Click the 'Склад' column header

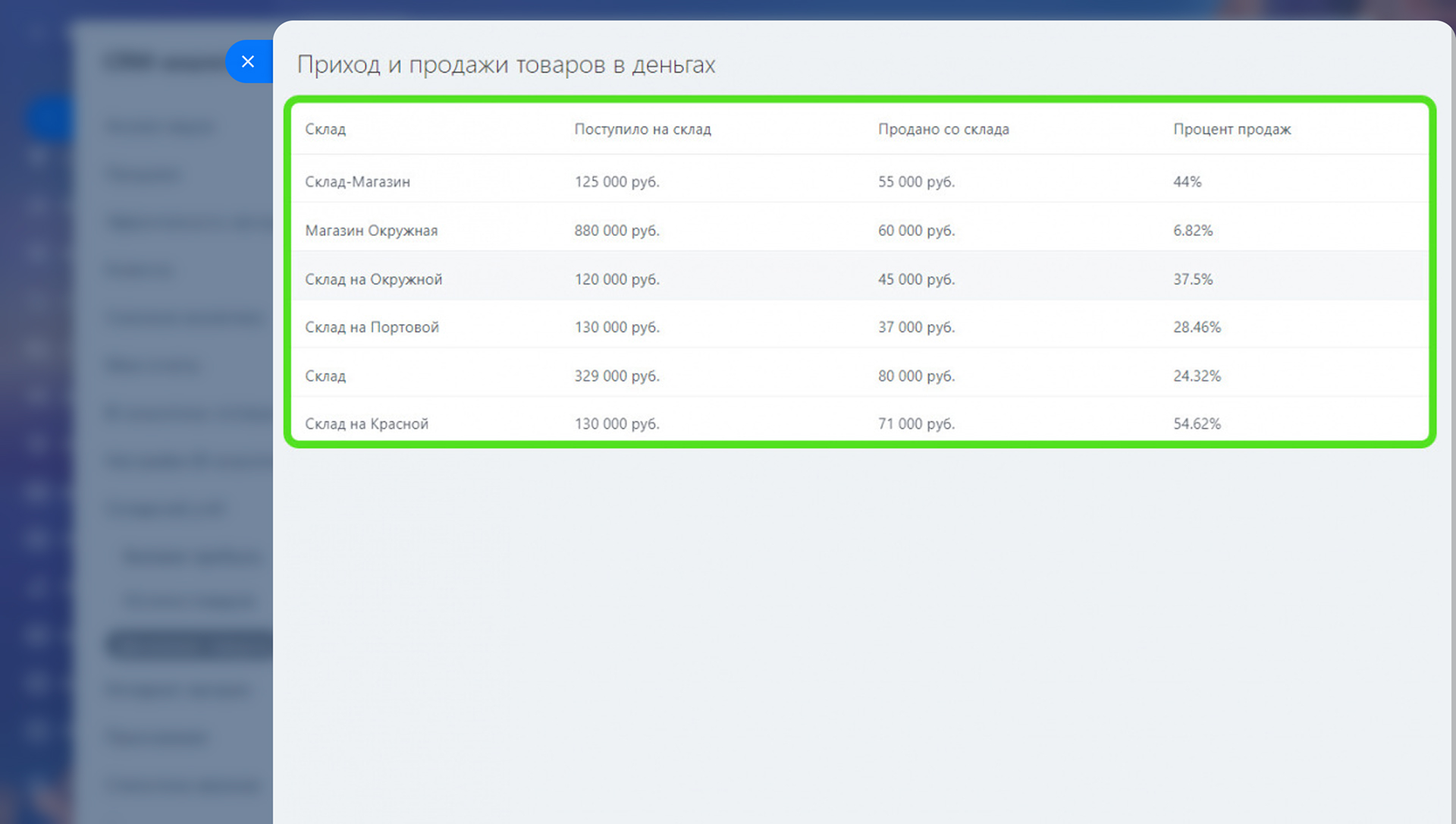coord(325,129)
